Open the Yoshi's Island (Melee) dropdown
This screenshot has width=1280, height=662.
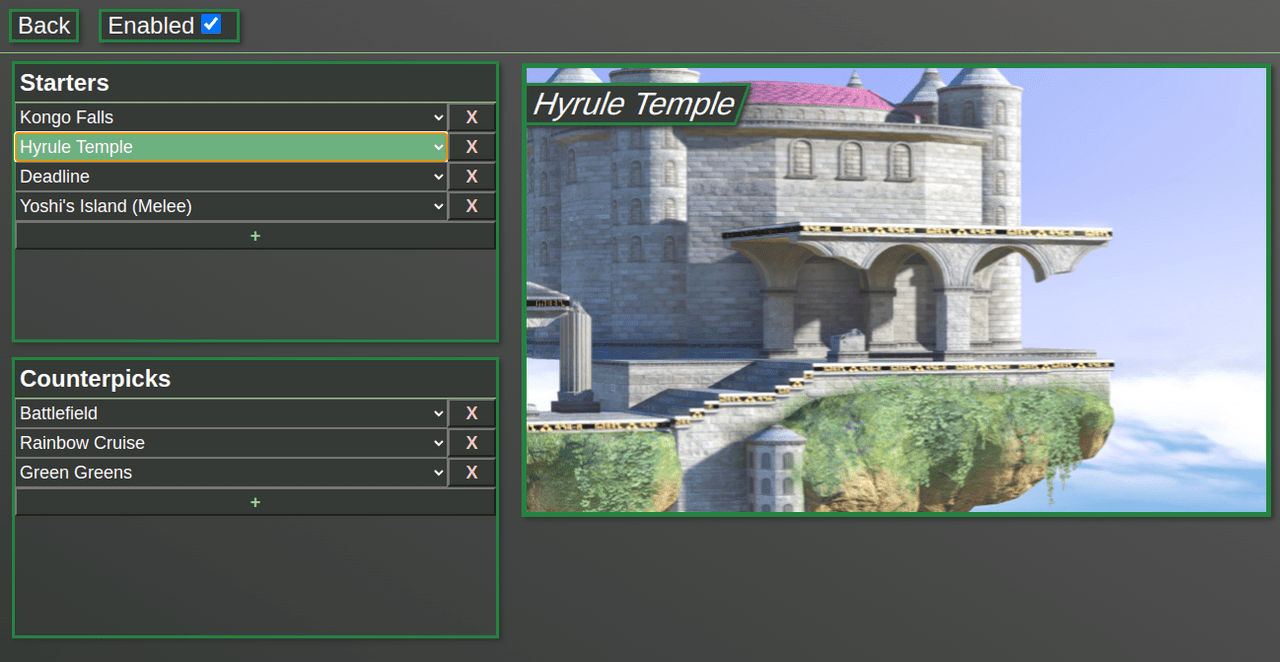pyautogui.click(x=231, y=206)
